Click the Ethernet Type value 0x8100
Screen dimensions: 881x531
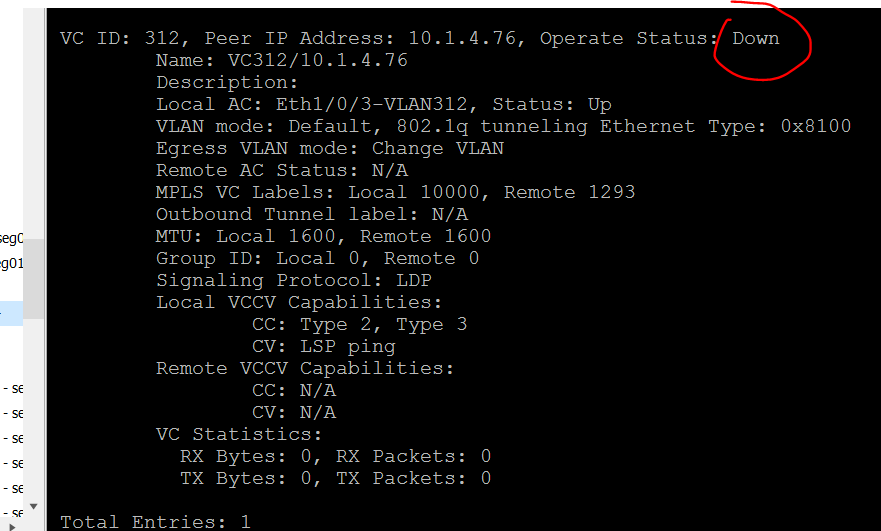(x=816, y=126)
